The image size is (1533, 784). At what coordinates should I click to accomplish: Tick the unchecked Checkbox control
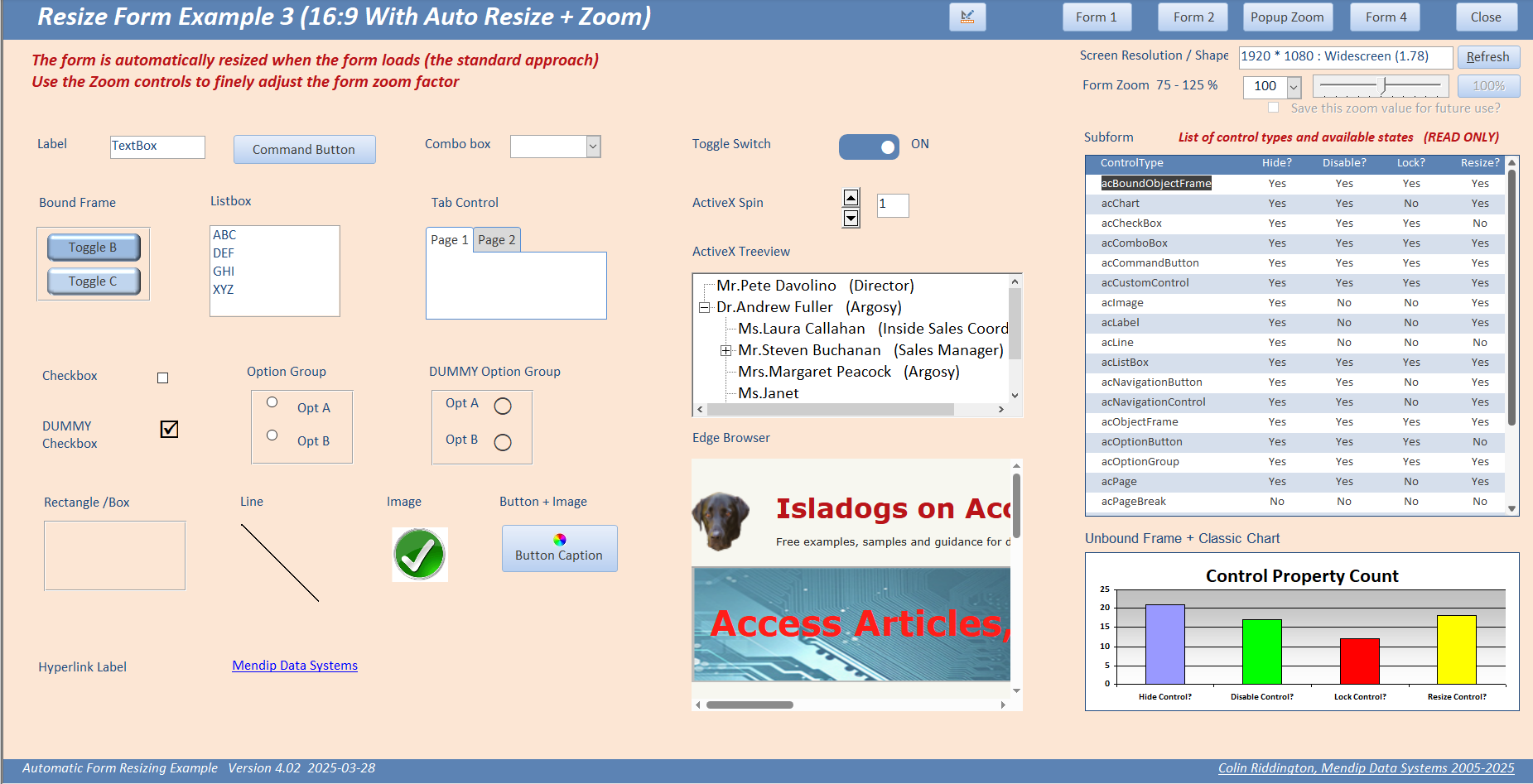pos(163,378)
